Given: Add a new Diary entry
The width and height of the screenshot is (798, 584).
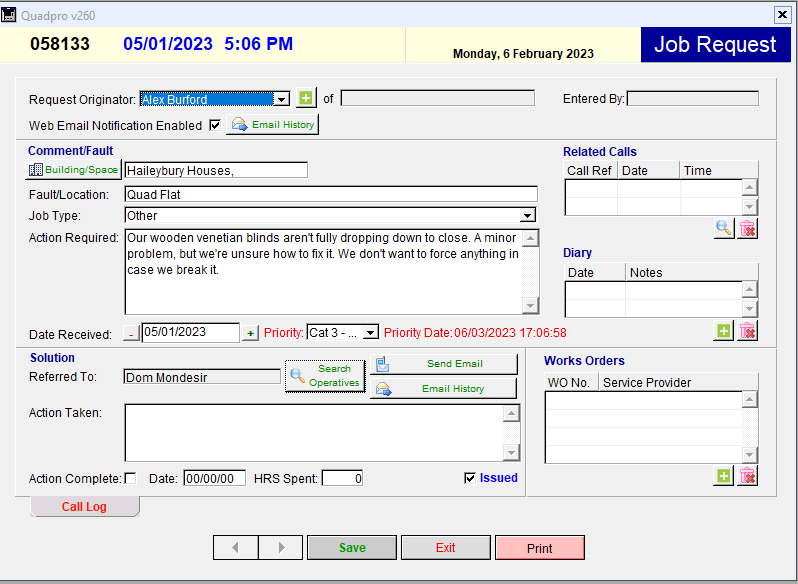Looking at the screenshot, I should click(x=724, y=331).
